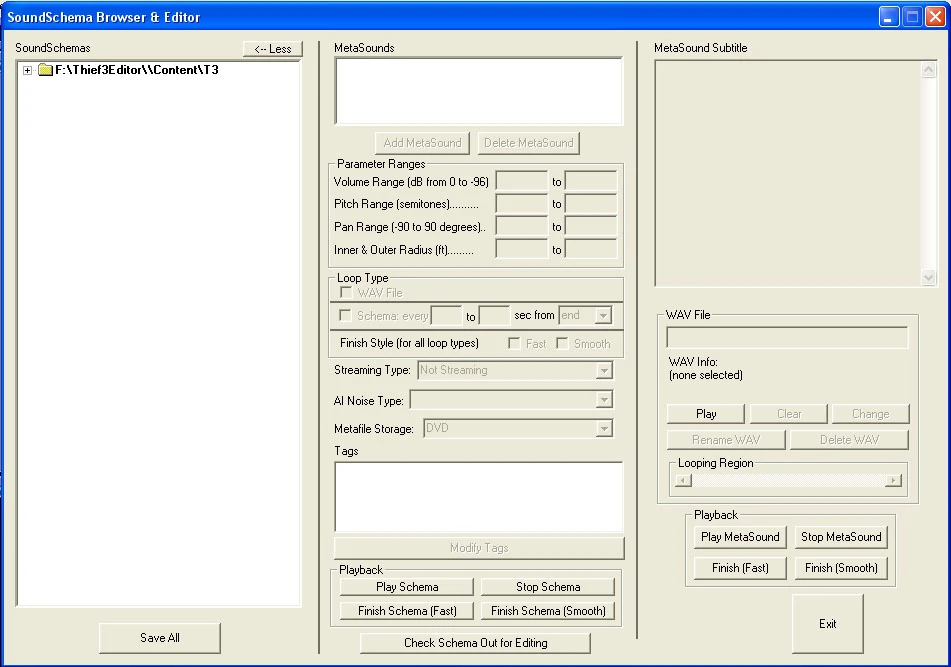Maximize the SoundSchema Browser window
The image size is (951, 667).
click(912, 16)
